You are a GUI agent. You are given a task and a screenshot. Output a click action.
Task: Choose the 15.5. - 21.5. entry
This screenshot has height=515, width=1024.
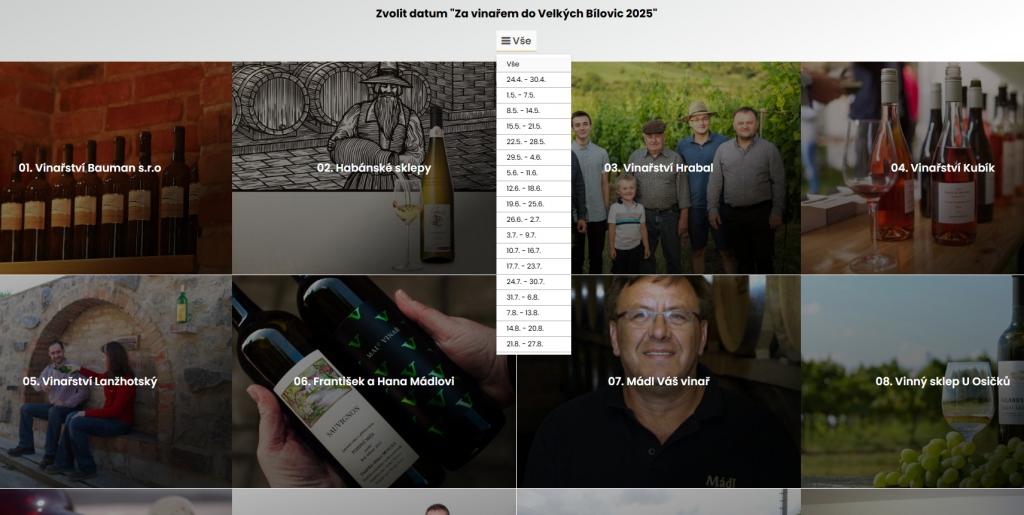[534, 127]
